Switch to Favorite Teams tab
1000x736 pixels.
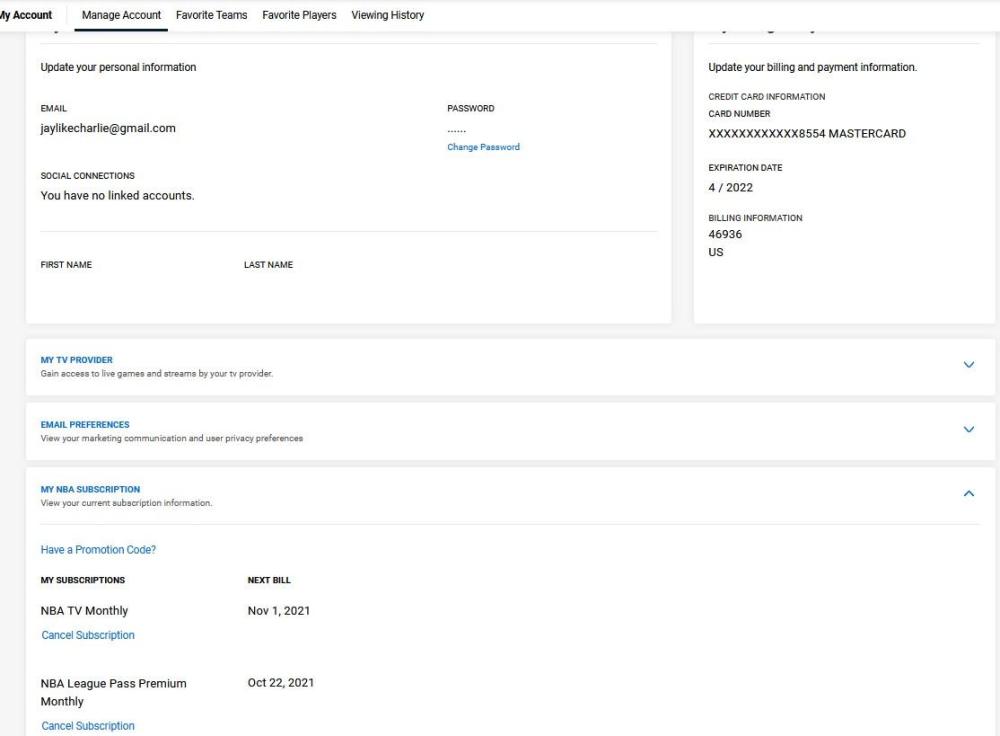[211, 15]
